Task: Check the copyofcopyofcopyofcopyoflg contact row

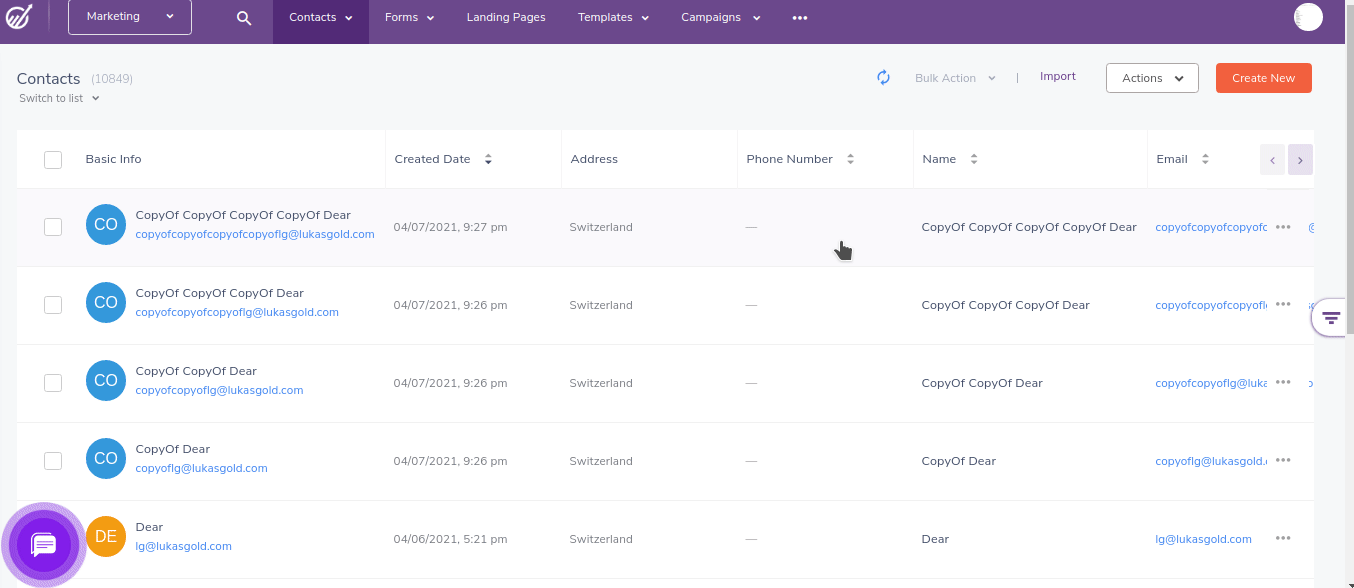Action: [53, 227]
